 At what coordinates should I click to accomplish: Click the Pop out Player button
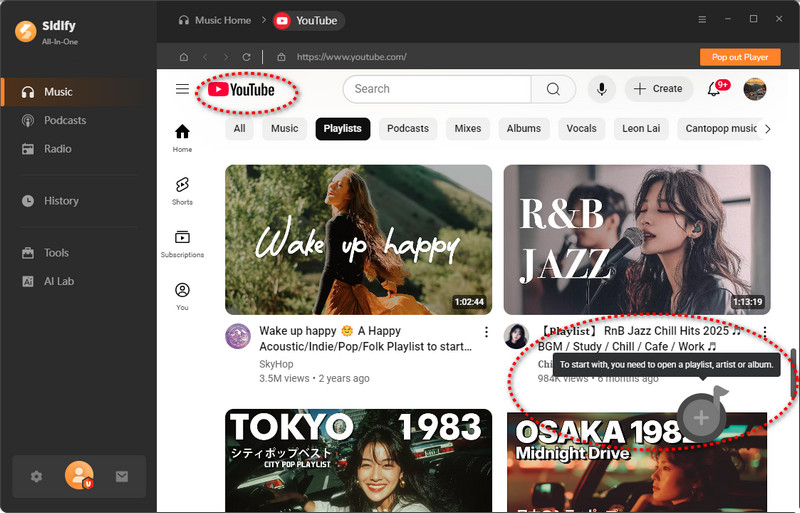coord(740,57)
